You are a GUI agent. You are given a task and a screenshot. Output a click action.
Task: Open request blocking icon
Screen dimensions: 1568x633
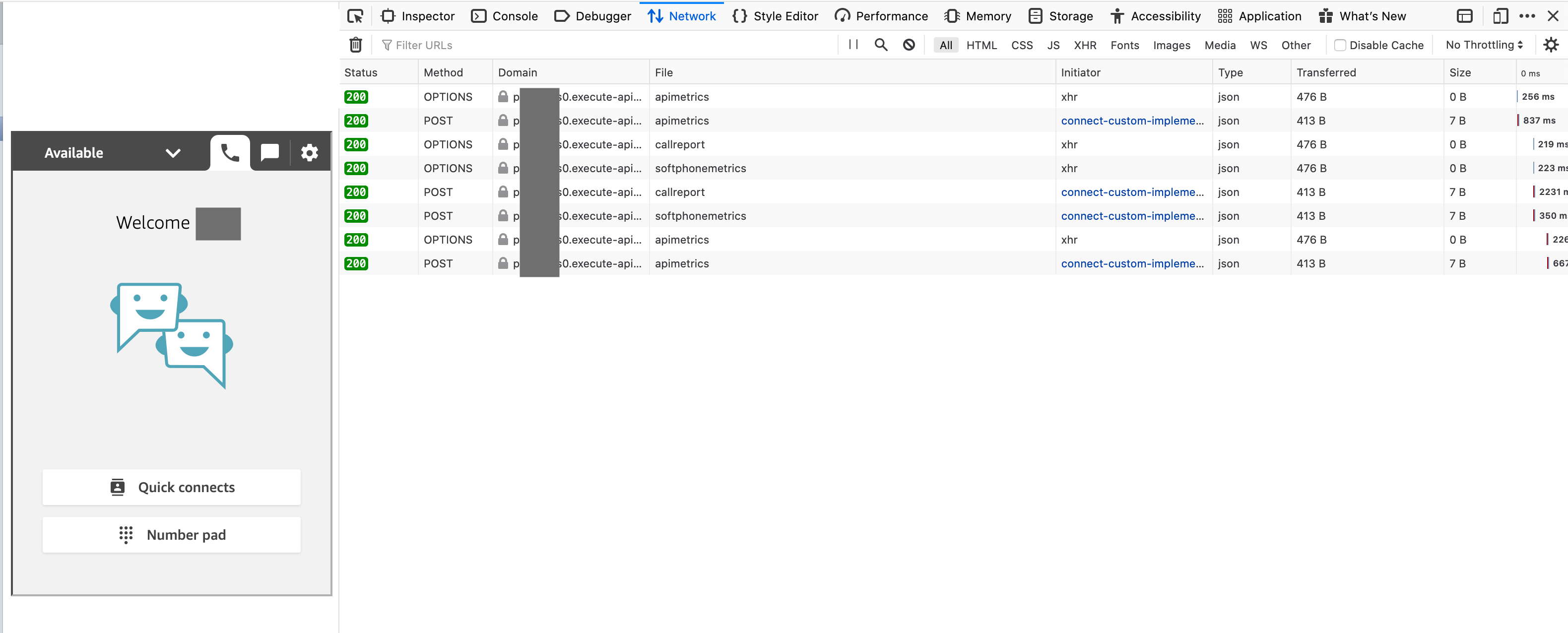[x=909, y=45]
